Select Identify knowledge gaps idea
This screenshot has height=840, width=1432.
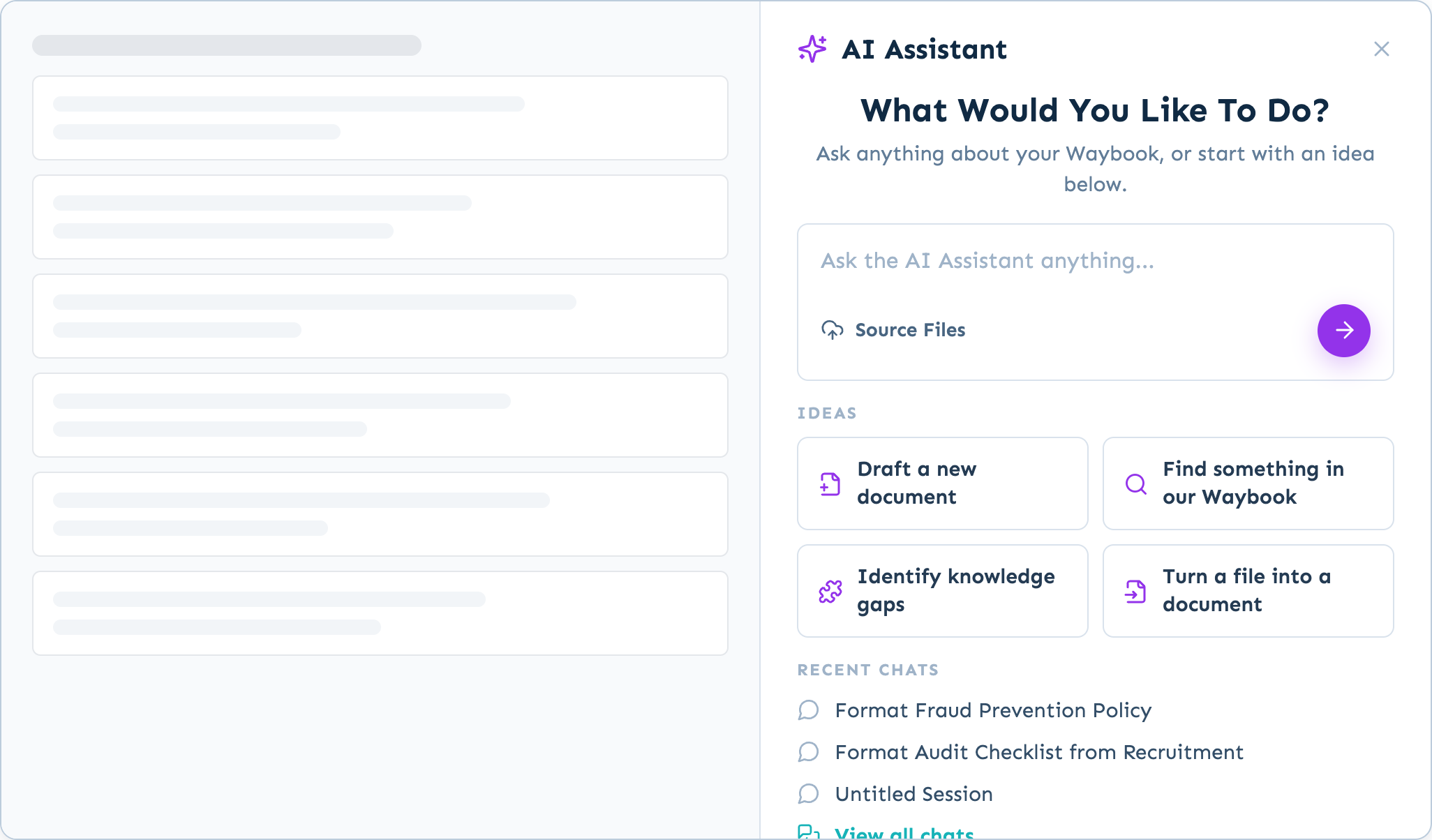[942, 590]
